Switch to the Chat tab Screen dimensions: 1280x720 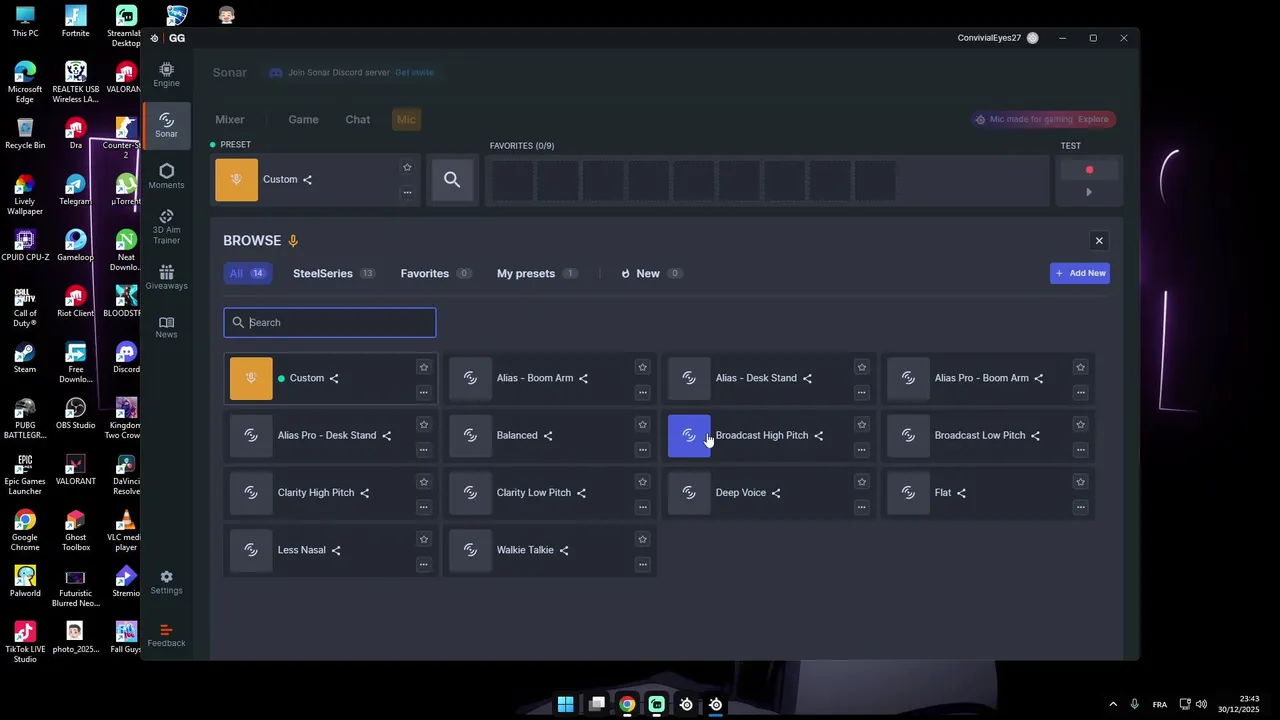(358, 120)
